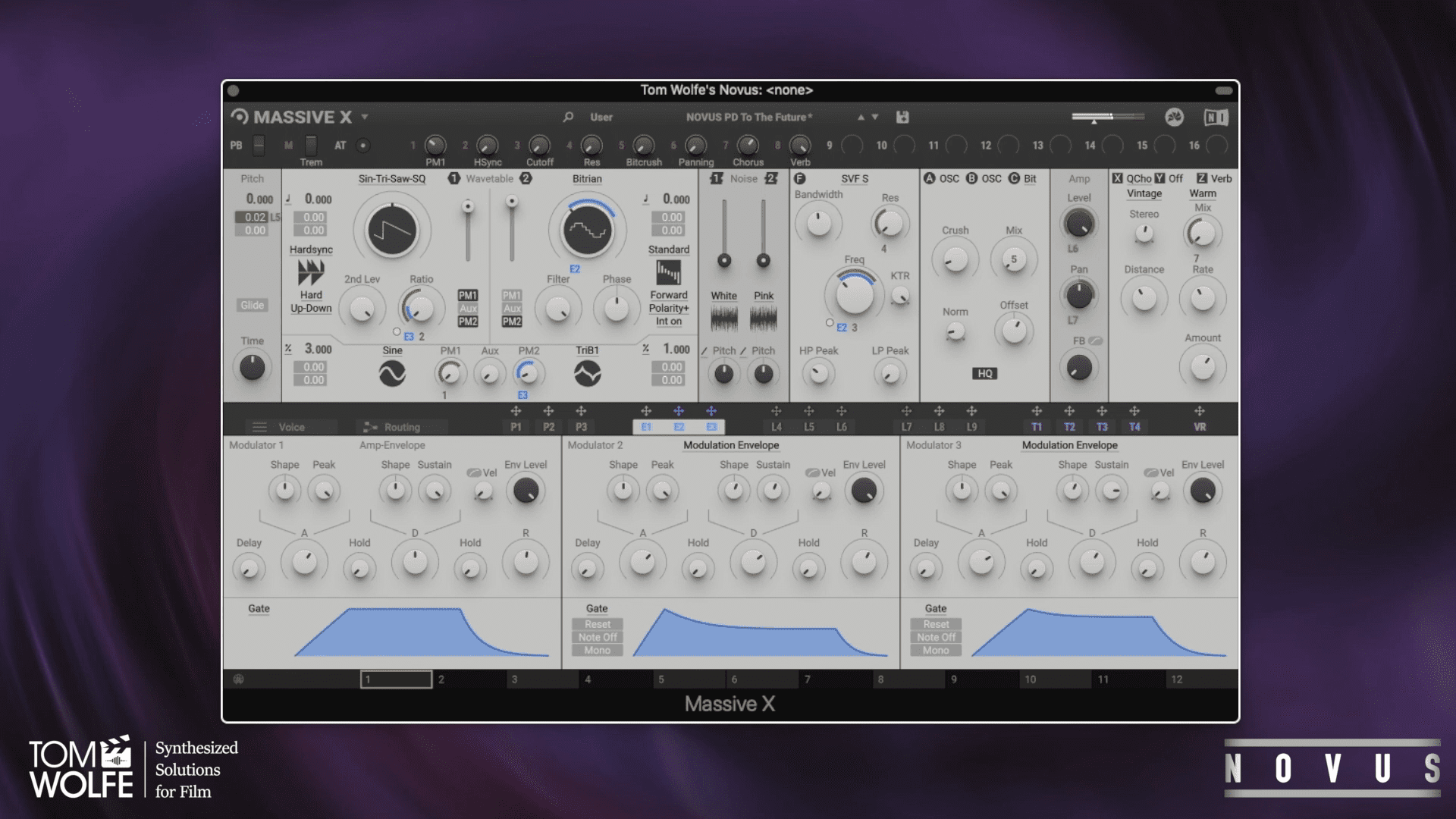This screenshot has width=1456, height=819.
Task: Select the previous preset with up arrow
Action: click(861, 117)
